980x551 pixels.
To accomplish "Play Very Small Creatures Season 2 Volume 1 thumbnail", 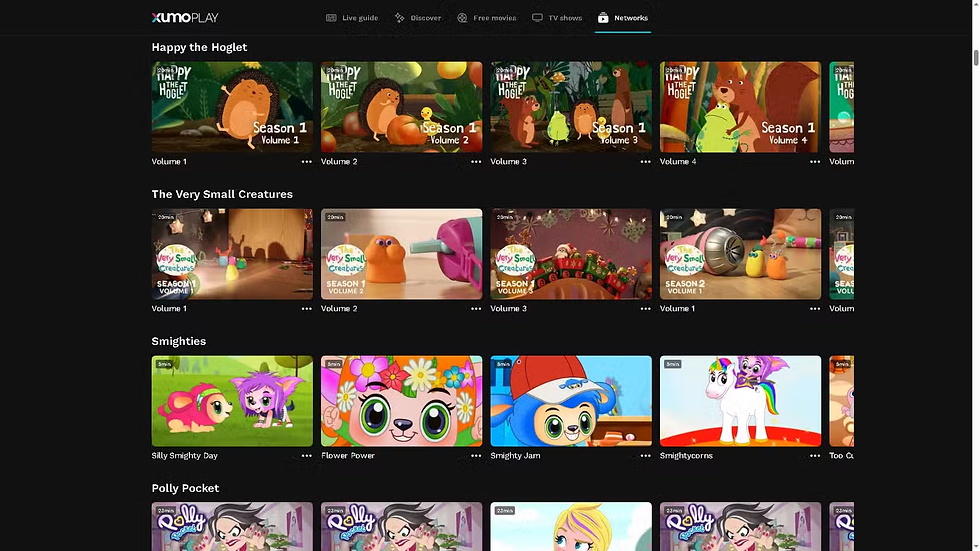I will pyautogui.click(x=740, y=254).
